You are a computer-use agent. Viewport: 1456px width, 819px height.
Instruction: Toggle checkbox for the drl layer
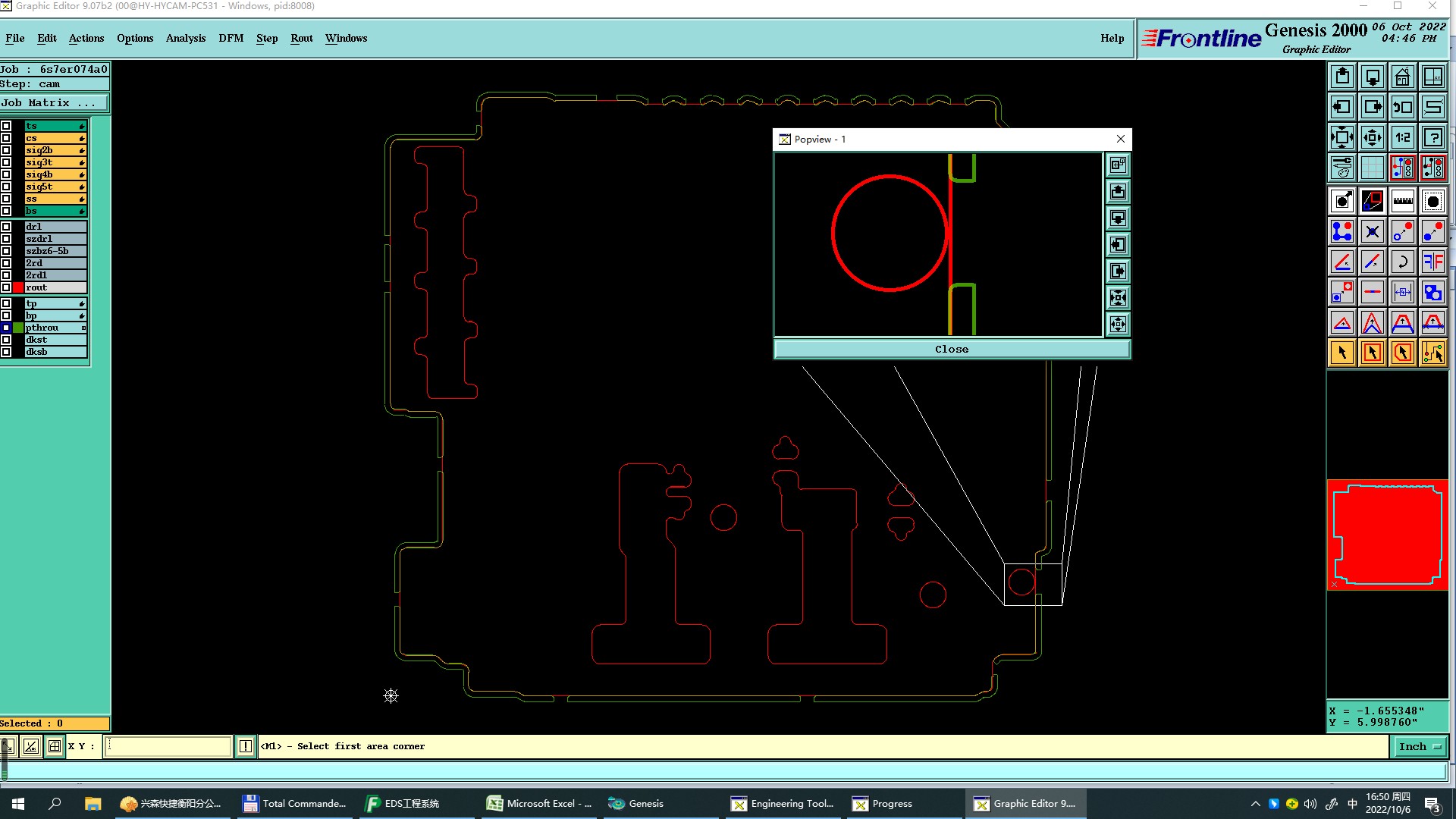[6, 227]
